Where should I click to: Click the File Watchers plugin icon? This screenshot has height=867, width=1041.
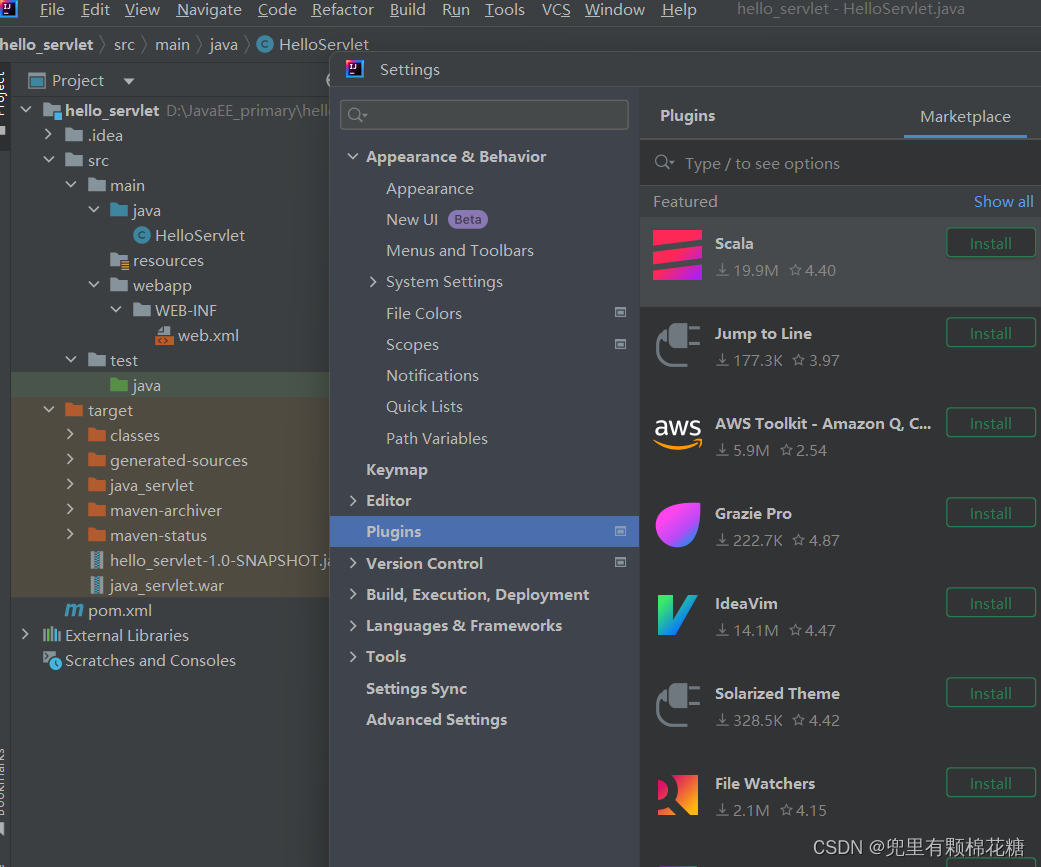pos(677,795)
